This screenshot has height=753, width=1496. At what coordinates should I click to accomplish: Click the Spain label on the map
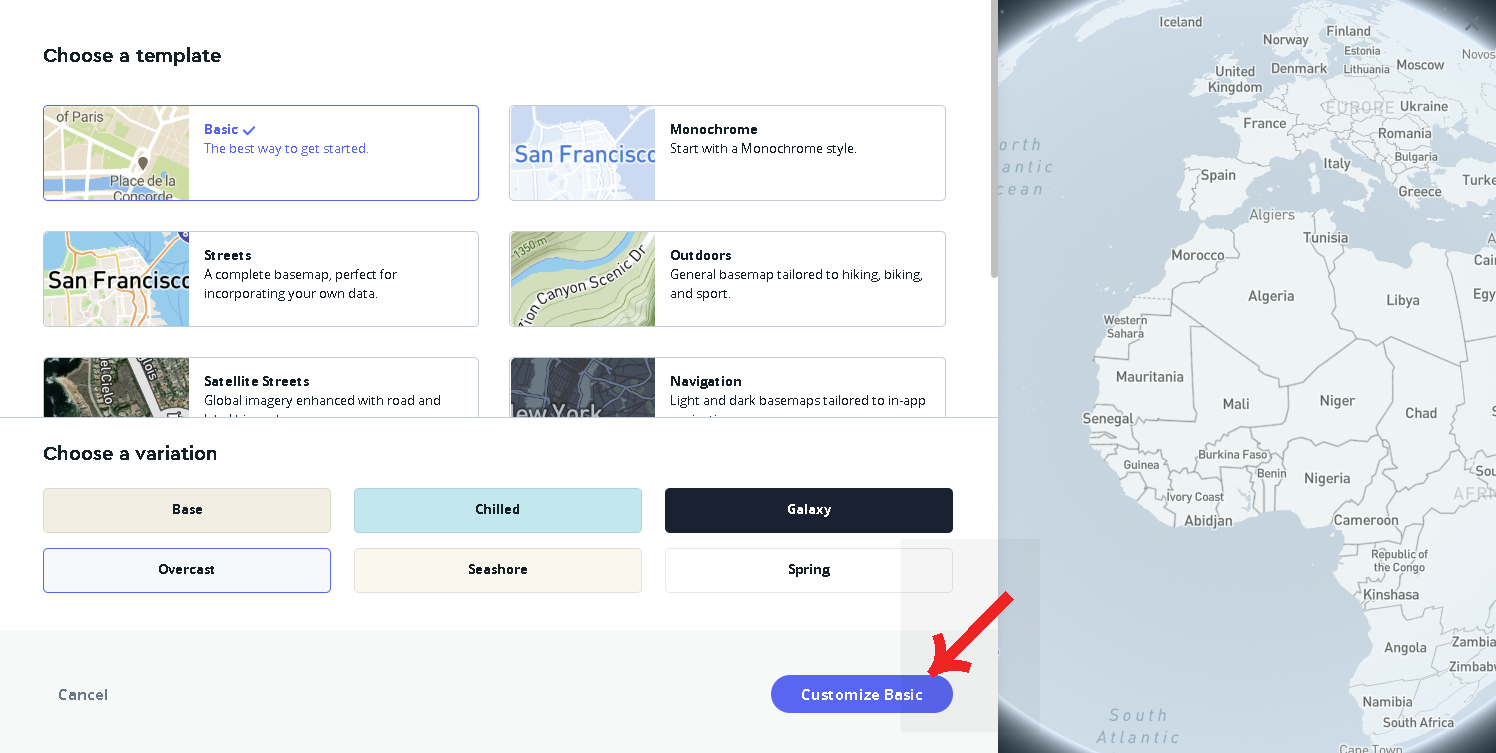tap(1218, 175)
